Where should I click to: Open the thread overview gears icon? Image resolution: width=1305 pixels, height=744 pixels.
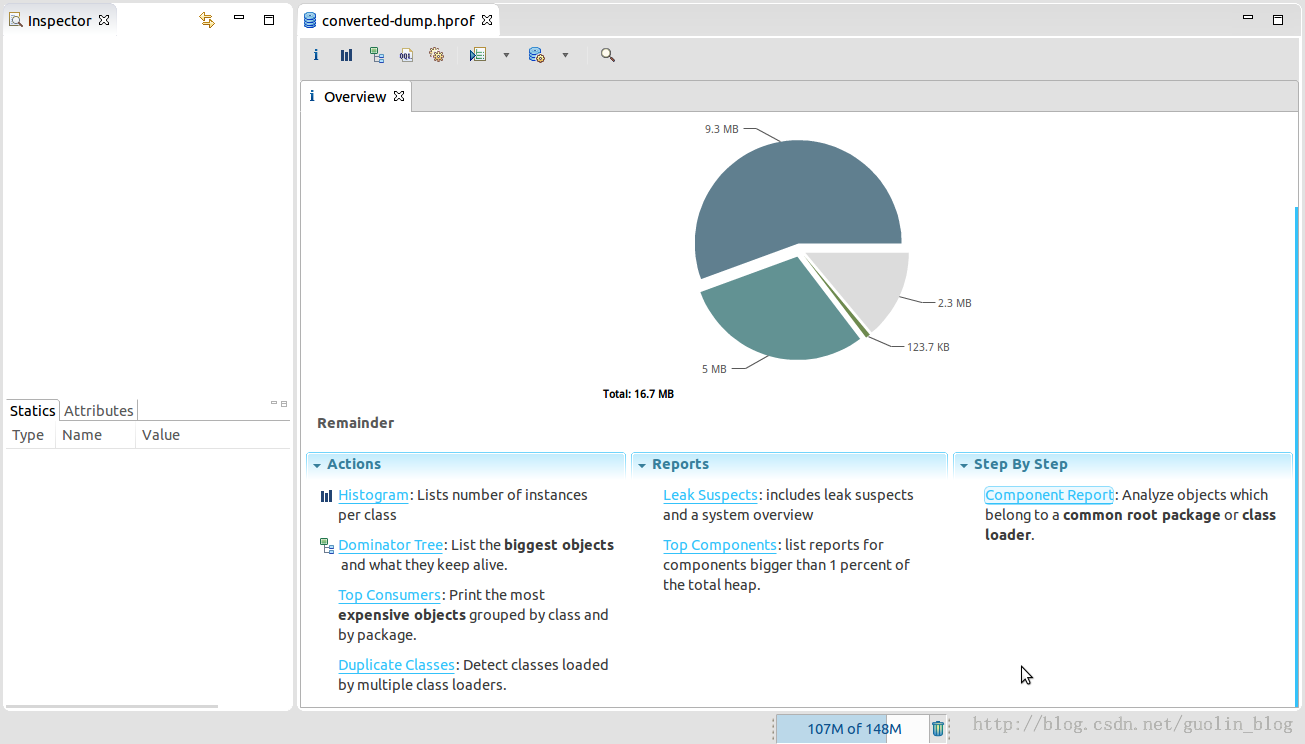436,55
